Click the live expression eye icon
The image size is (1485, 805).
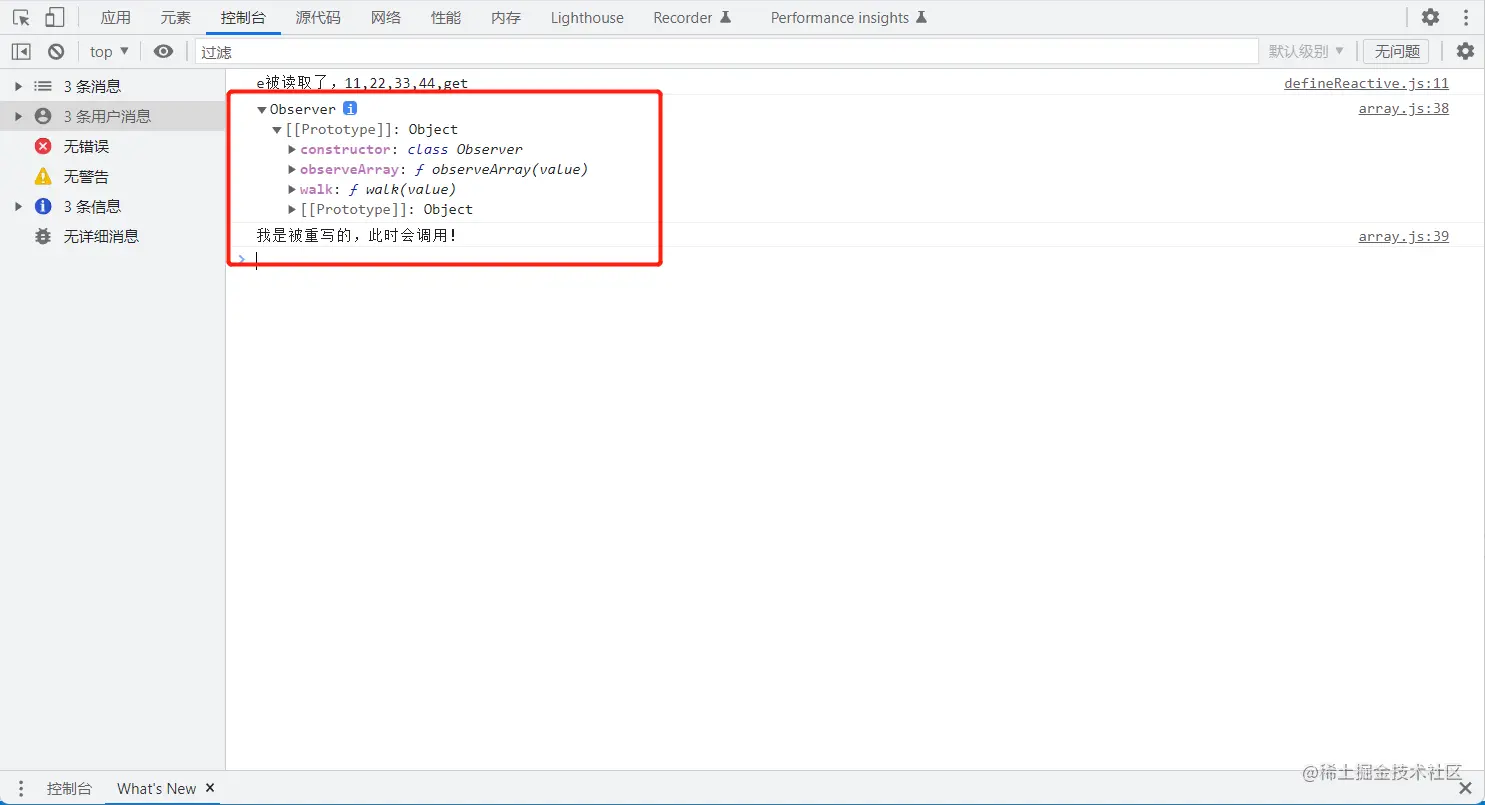163,51
